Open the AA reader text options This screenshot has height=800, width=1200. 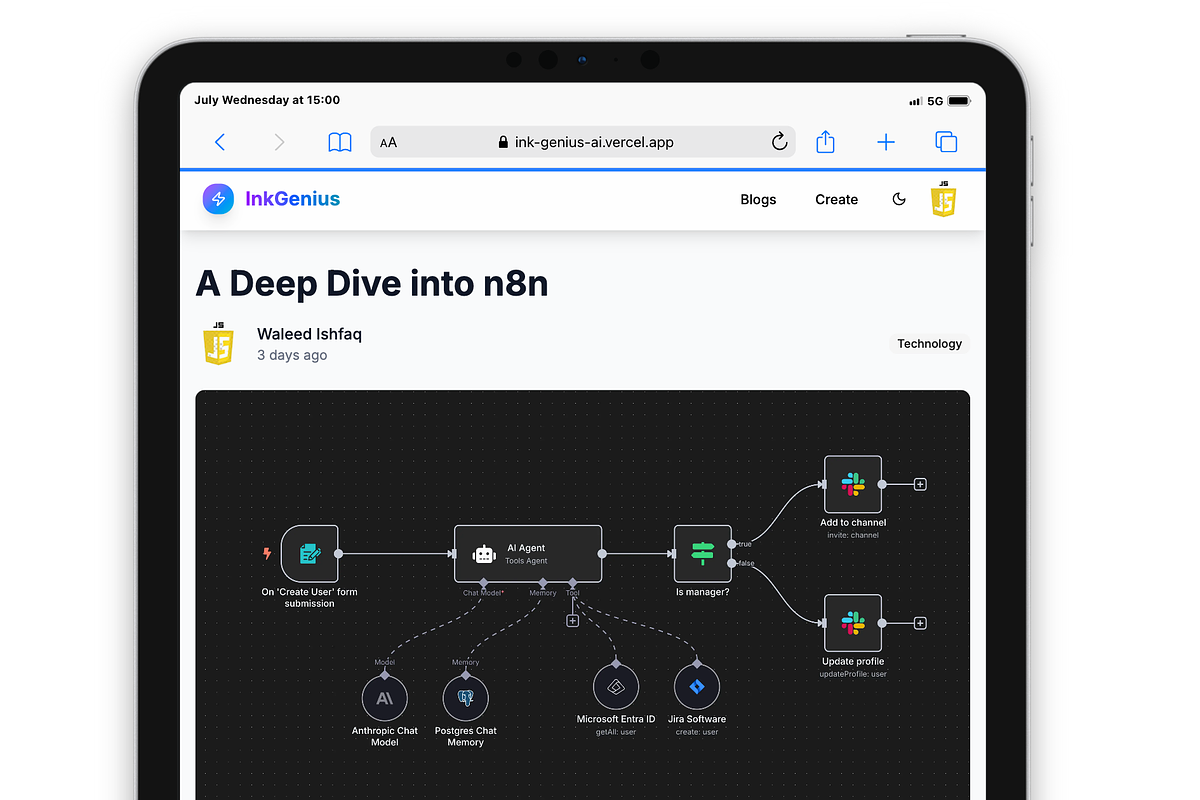(x=388, y=142)
